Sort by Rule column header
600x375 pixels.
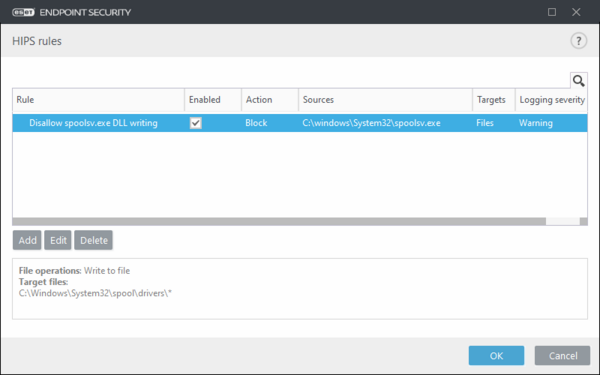pyautogui.click(x=98, y=100)
